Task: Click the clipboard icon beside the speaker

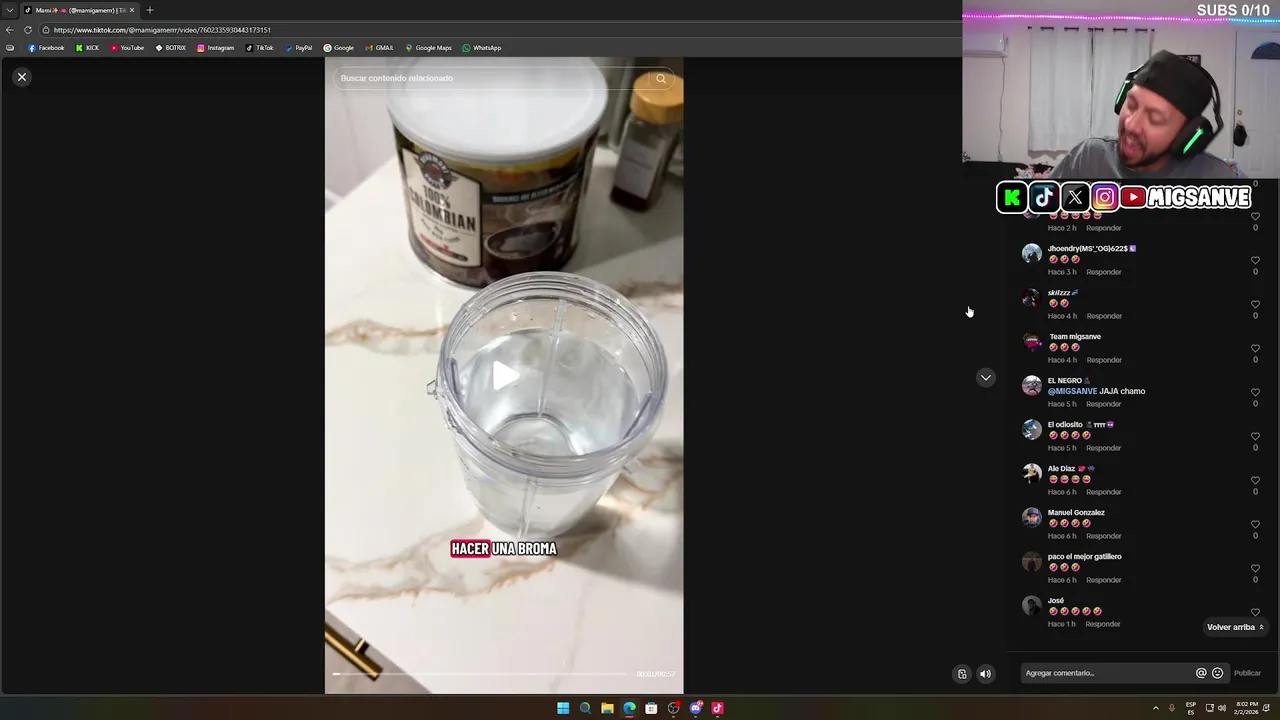Action: (962, 674)
